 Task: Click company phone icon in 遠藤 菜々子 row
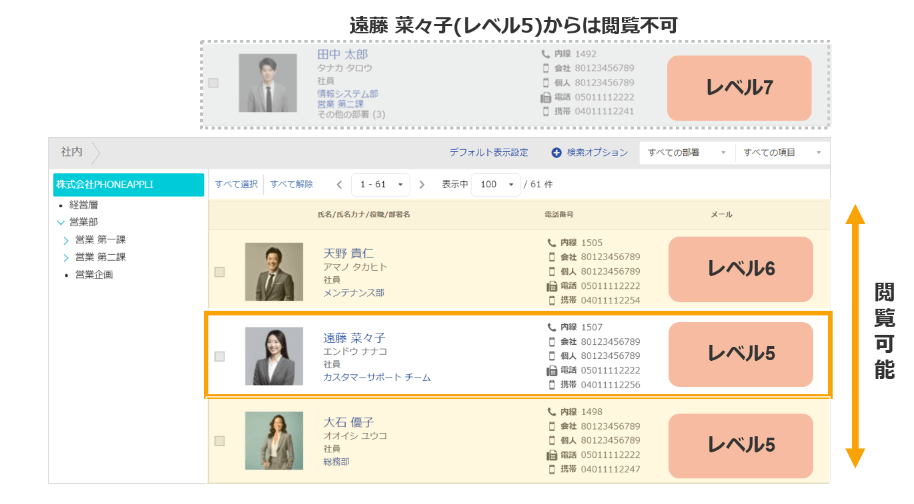(x=551, y=342)
